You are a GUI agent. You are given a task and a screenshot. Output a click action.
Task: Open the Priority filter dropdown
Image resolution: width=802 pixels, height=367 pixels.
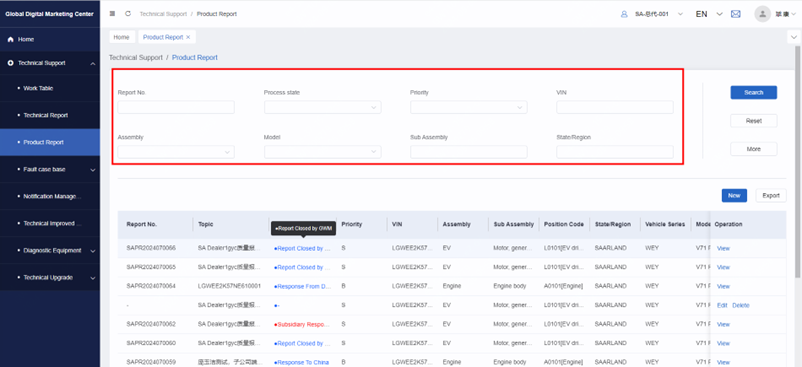pos(469,107)
